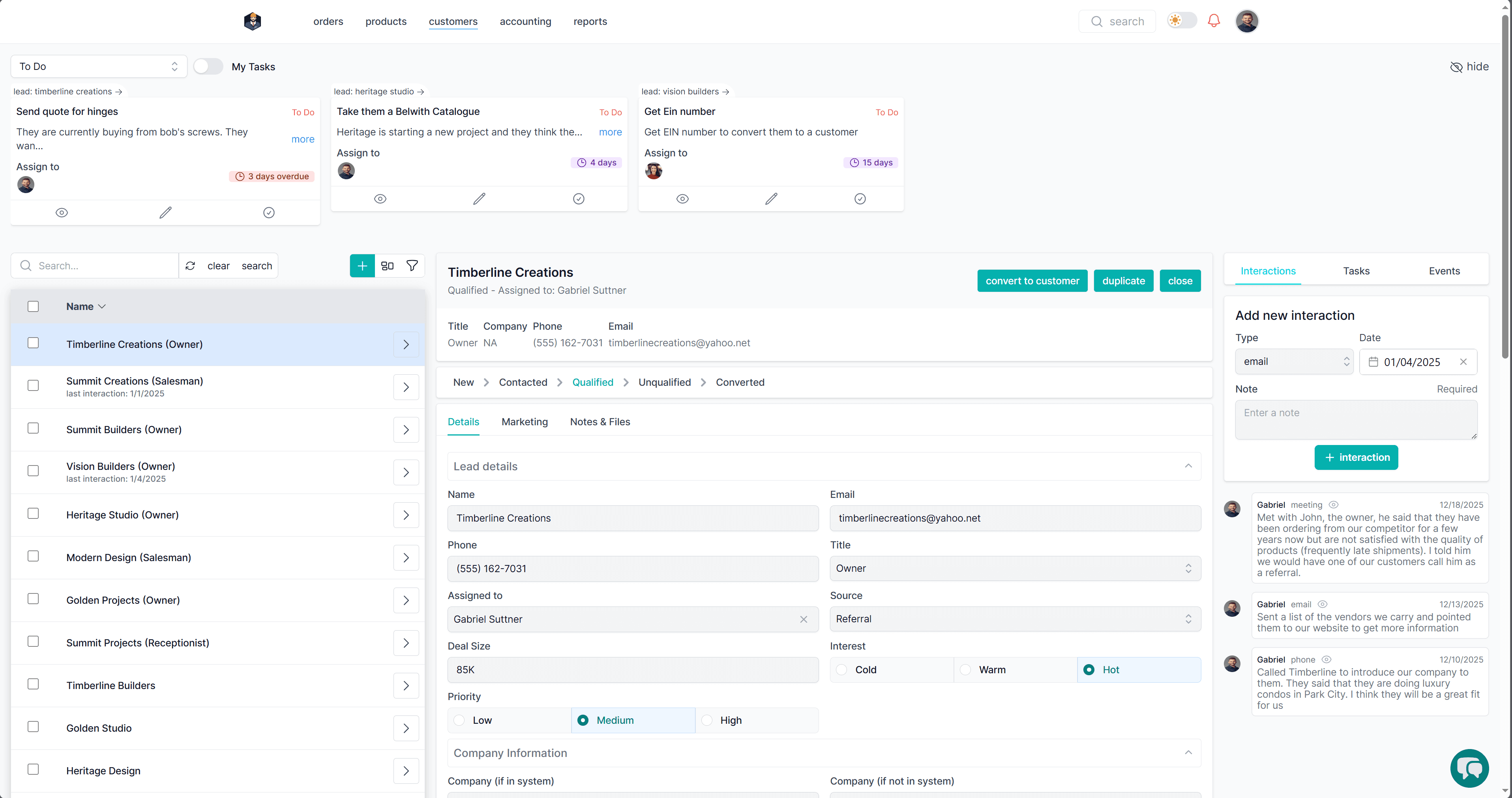Click the Enter a note text area

point(1356,421)
